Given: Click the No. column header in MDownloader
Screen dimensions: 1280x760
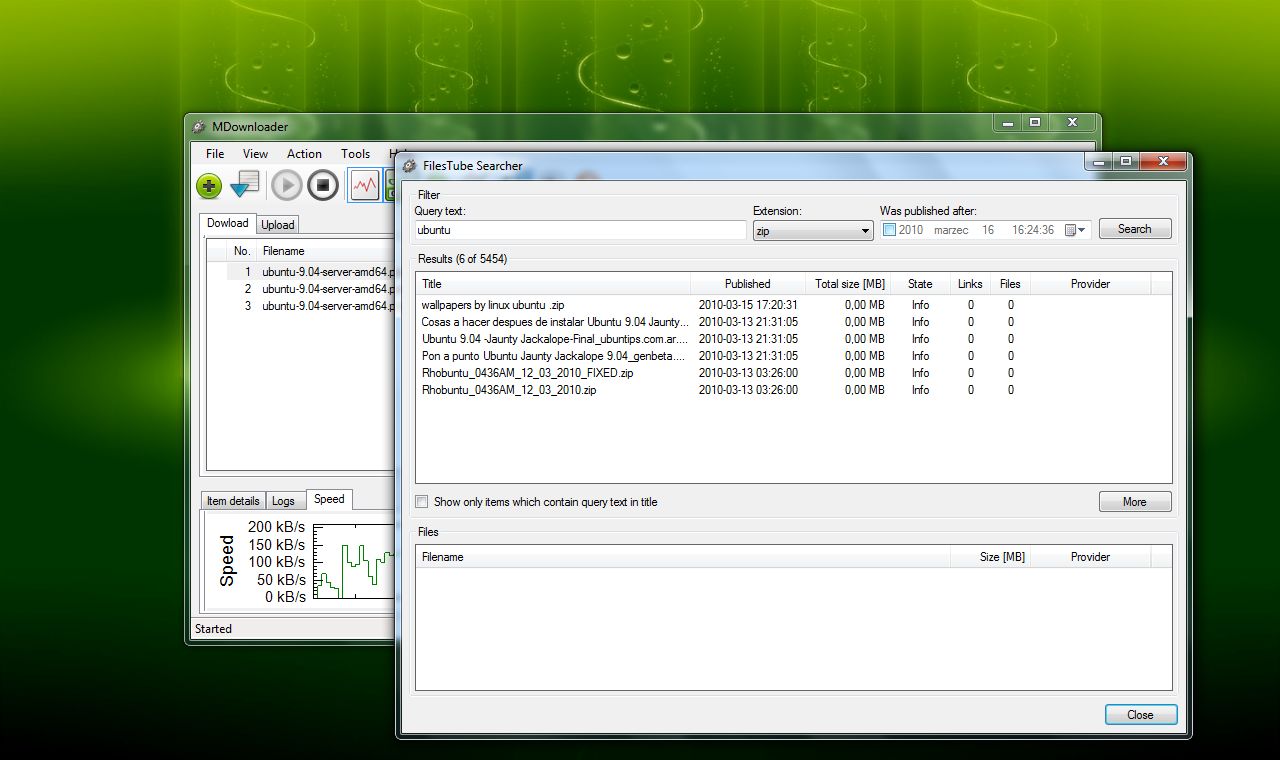Looking at the screenshot, I should point(241,251).
